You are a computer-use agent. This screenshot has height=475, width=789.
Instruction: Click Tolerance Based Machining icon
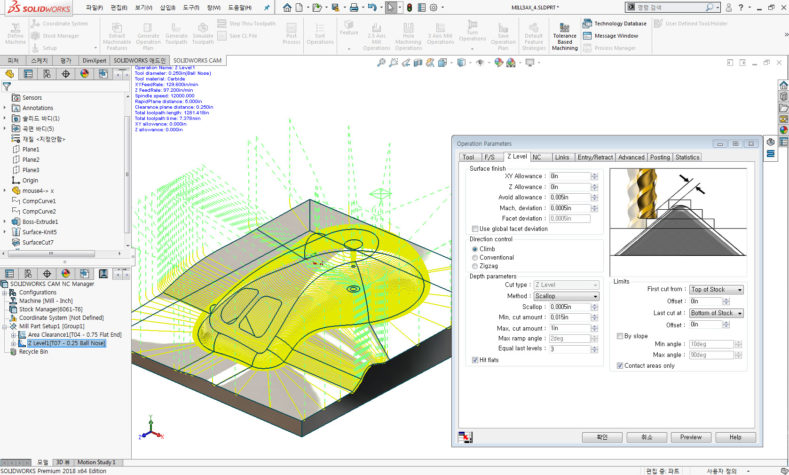click(564, 26)
